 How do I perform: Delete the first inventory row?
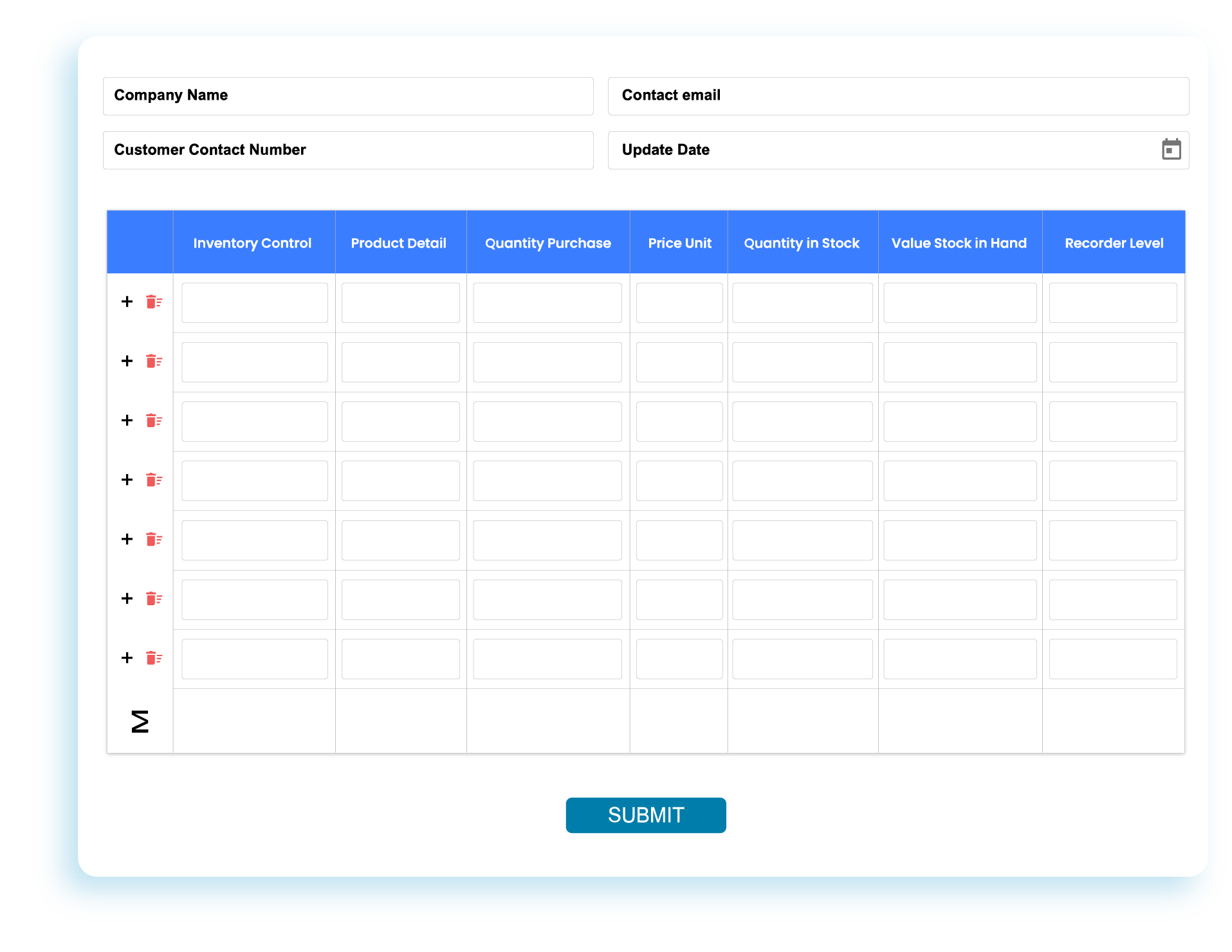(154, 301)
